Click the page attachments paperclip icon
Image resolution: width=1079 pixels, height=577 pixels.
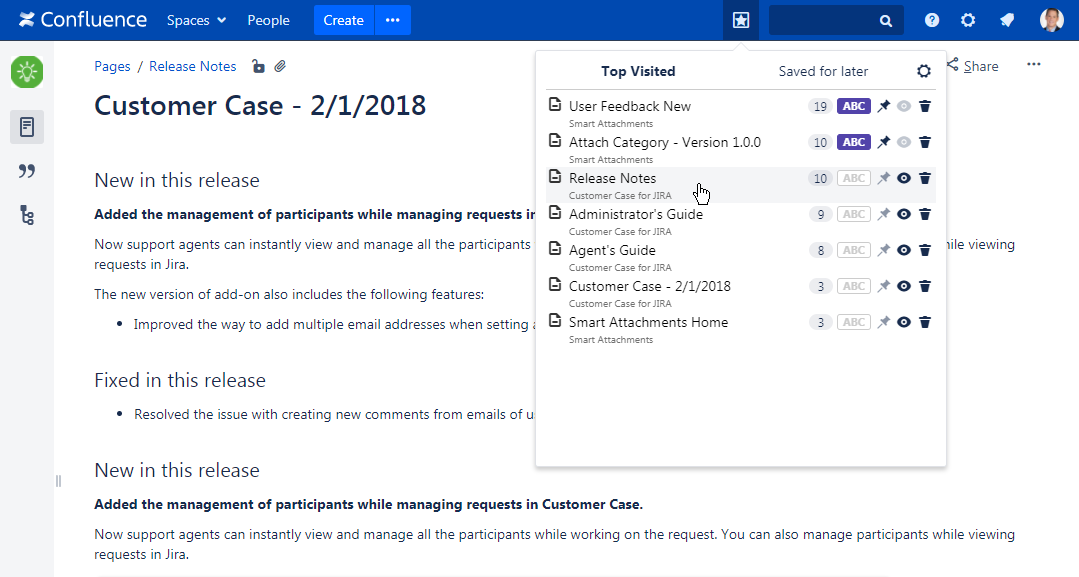tap(281, 67)
